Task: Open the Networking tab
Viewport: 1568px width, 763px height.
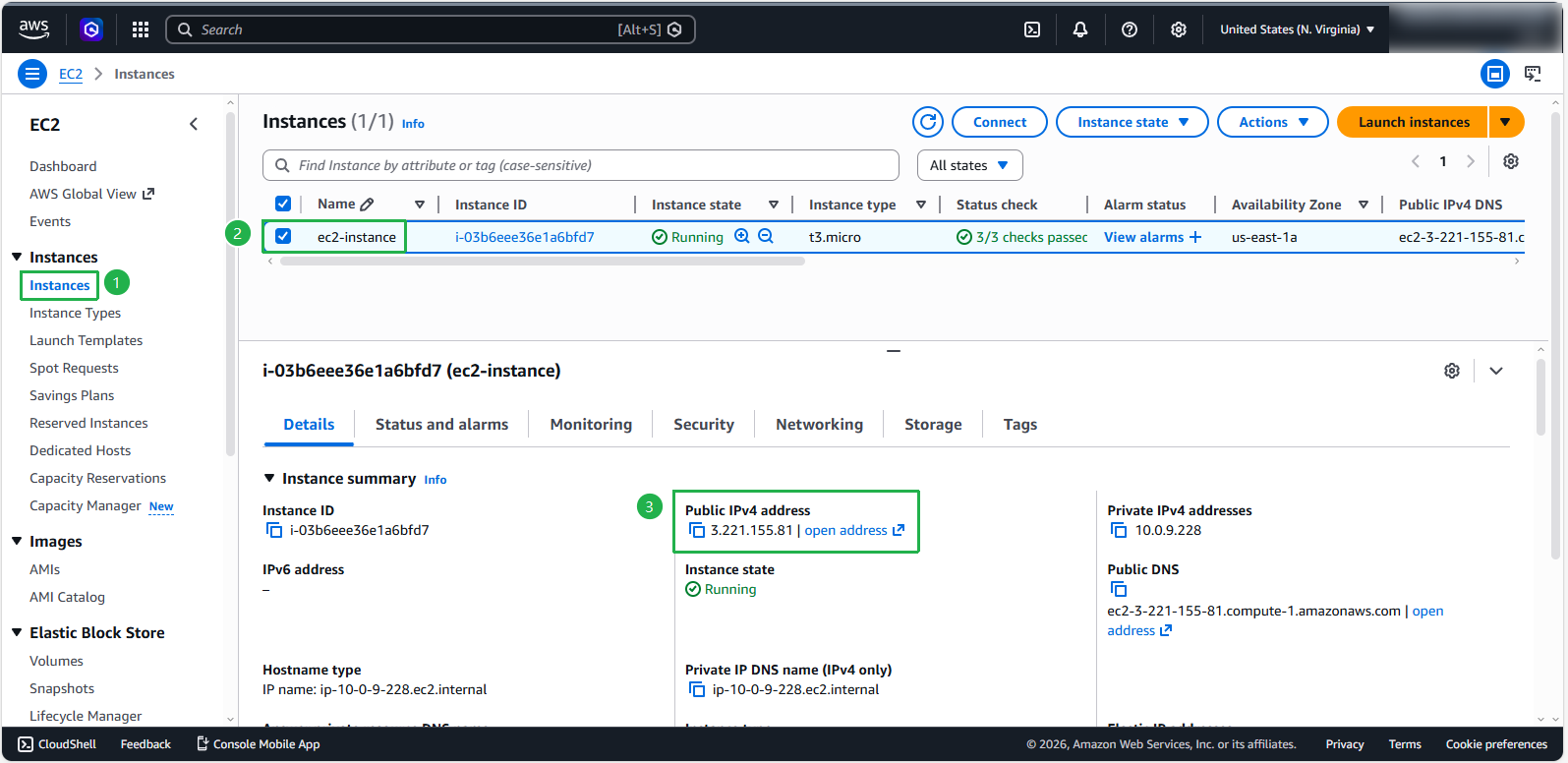Action: (820, 425)
